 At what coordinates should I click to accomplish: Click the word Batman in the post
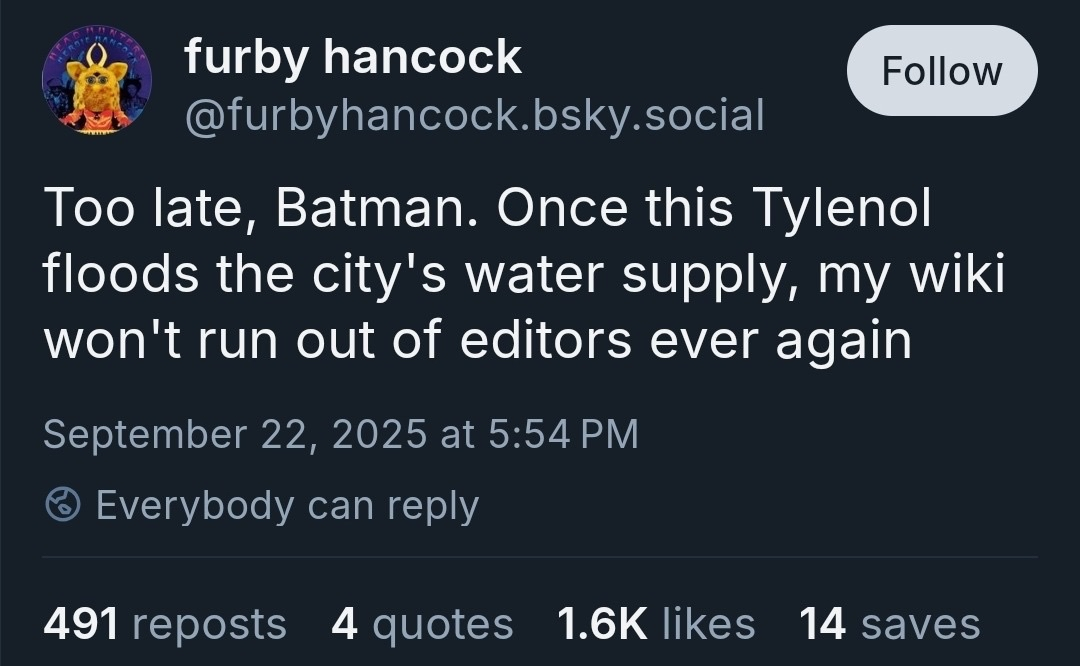click(371, 208)
